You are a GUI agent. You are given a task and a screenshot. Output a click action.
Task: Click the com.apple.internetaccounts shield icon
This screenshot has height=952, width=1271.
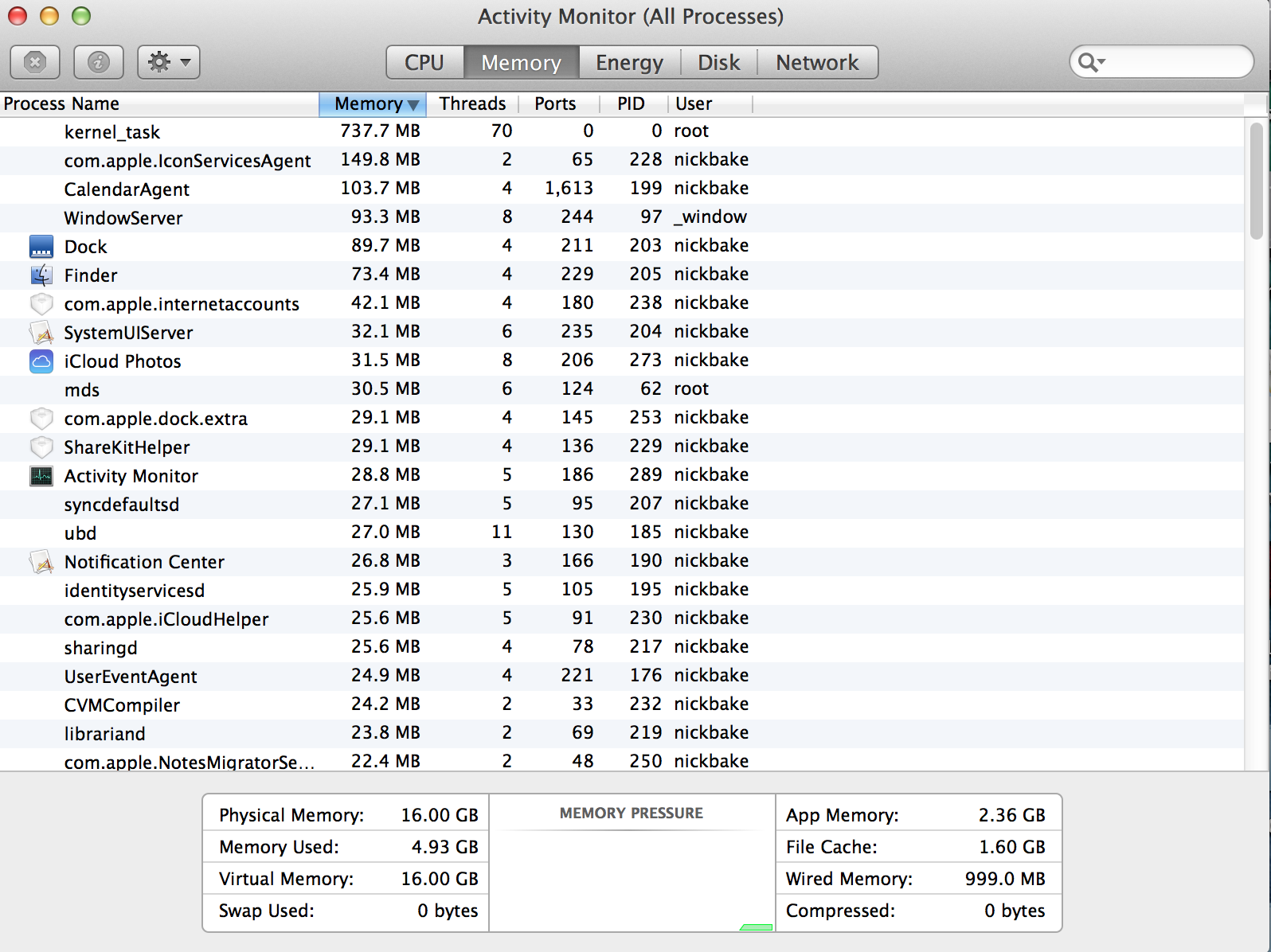pyautogui.click(x=41, y=304)
